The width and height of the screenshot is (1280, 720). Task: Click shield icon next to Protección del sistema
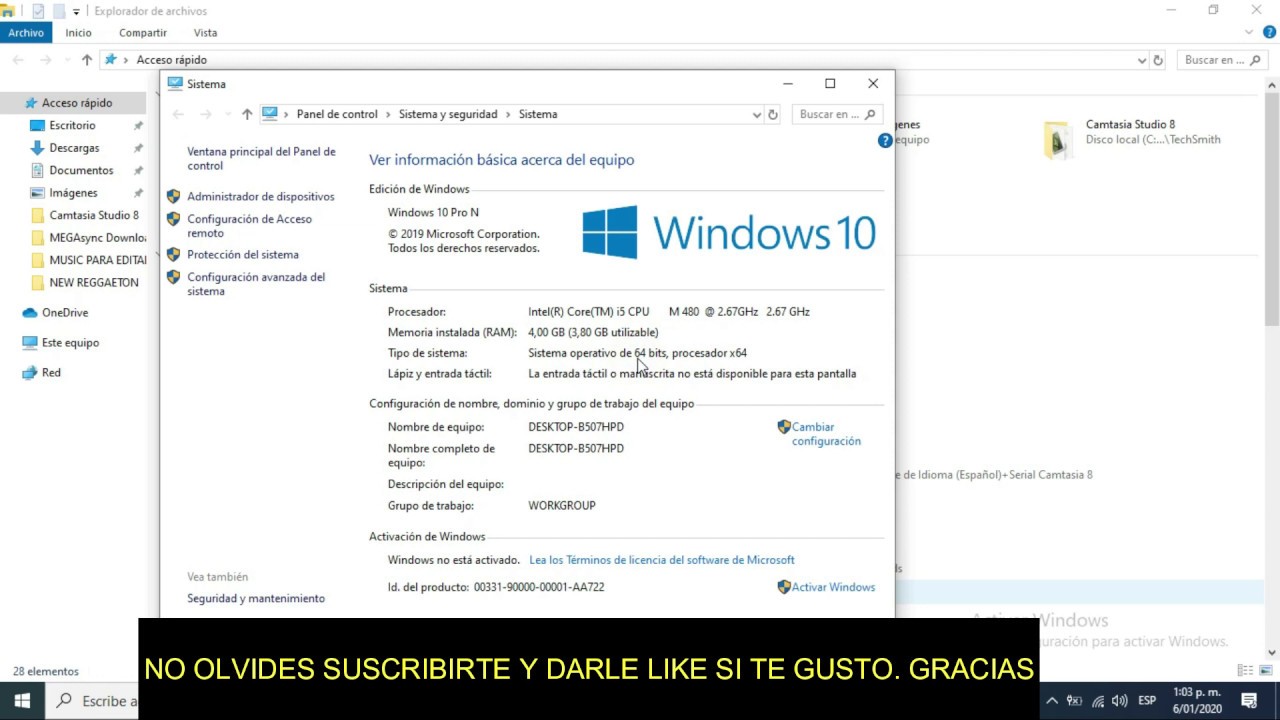pyautogui.click(x=173, y=255)
